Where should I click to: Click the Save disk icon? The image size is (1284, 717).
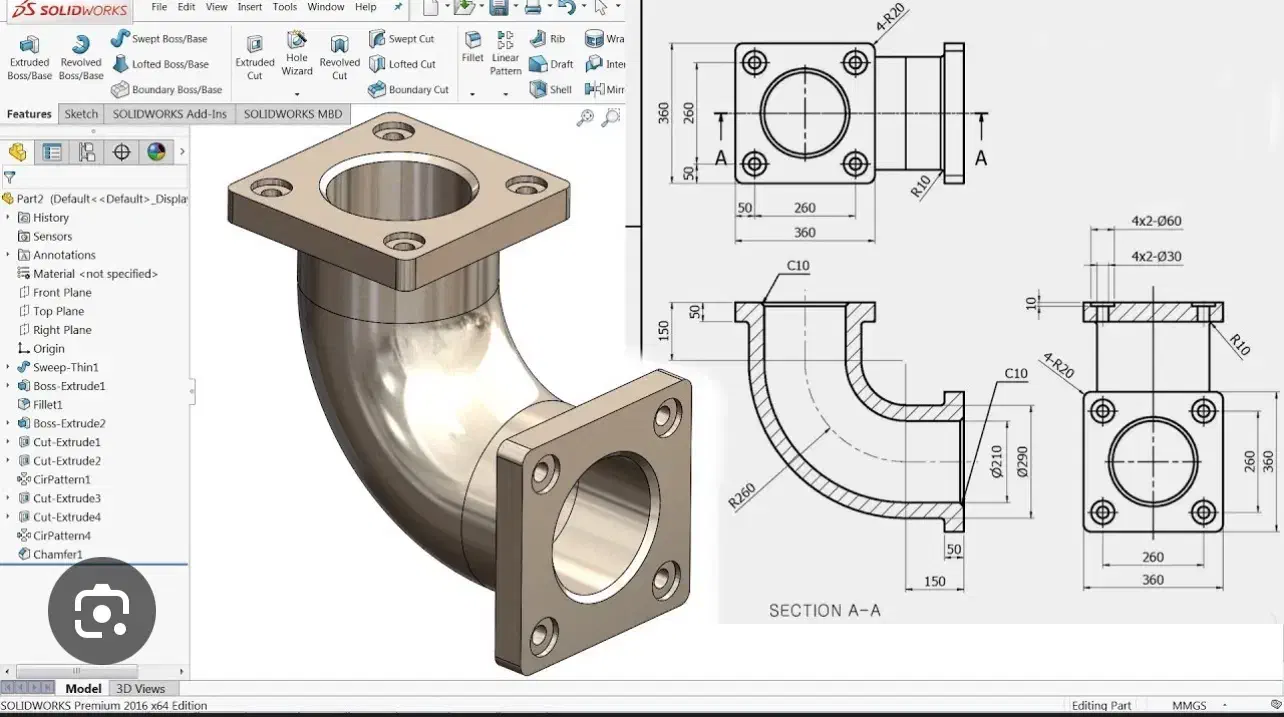(x=498, y=8)
